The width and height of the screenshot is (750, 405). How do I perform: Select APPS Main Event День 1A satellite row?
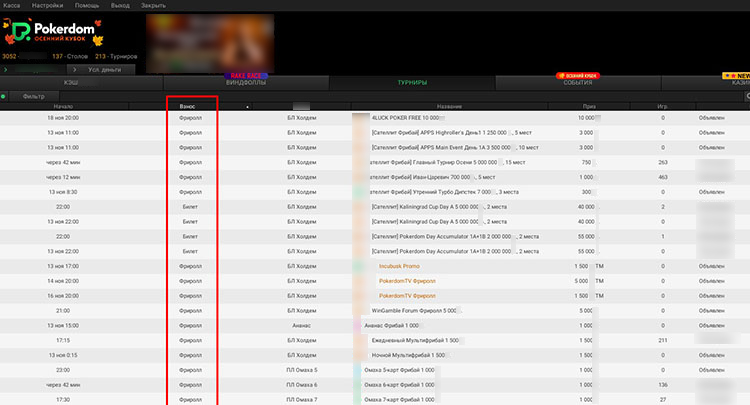(x=375, y=147)
